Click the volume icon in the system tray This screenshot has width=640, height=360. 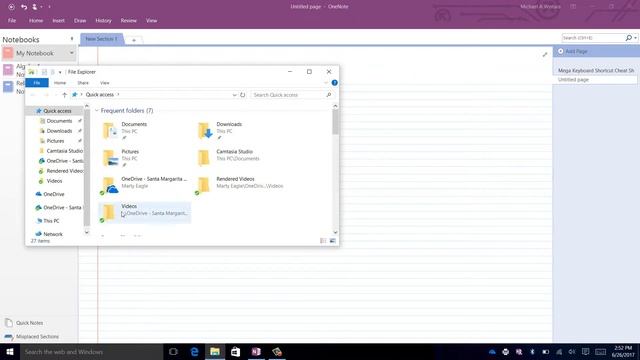pyautogui.click(x=572, y=351)
